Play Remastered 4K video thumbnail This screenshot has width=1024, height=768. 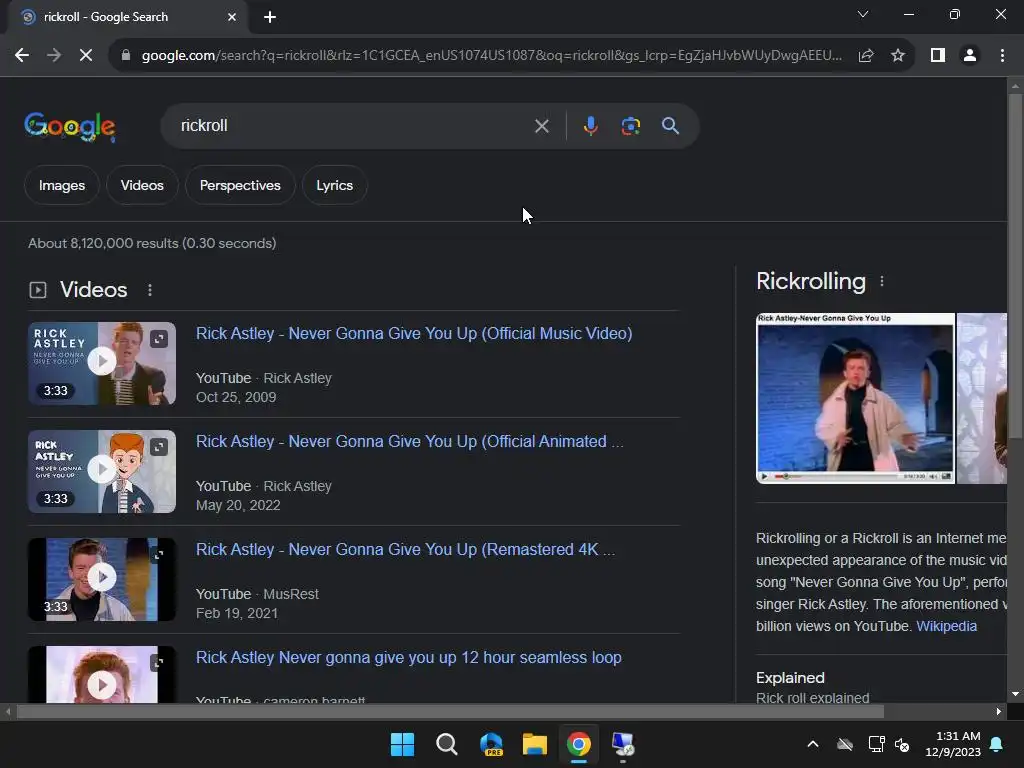(102, 577)
